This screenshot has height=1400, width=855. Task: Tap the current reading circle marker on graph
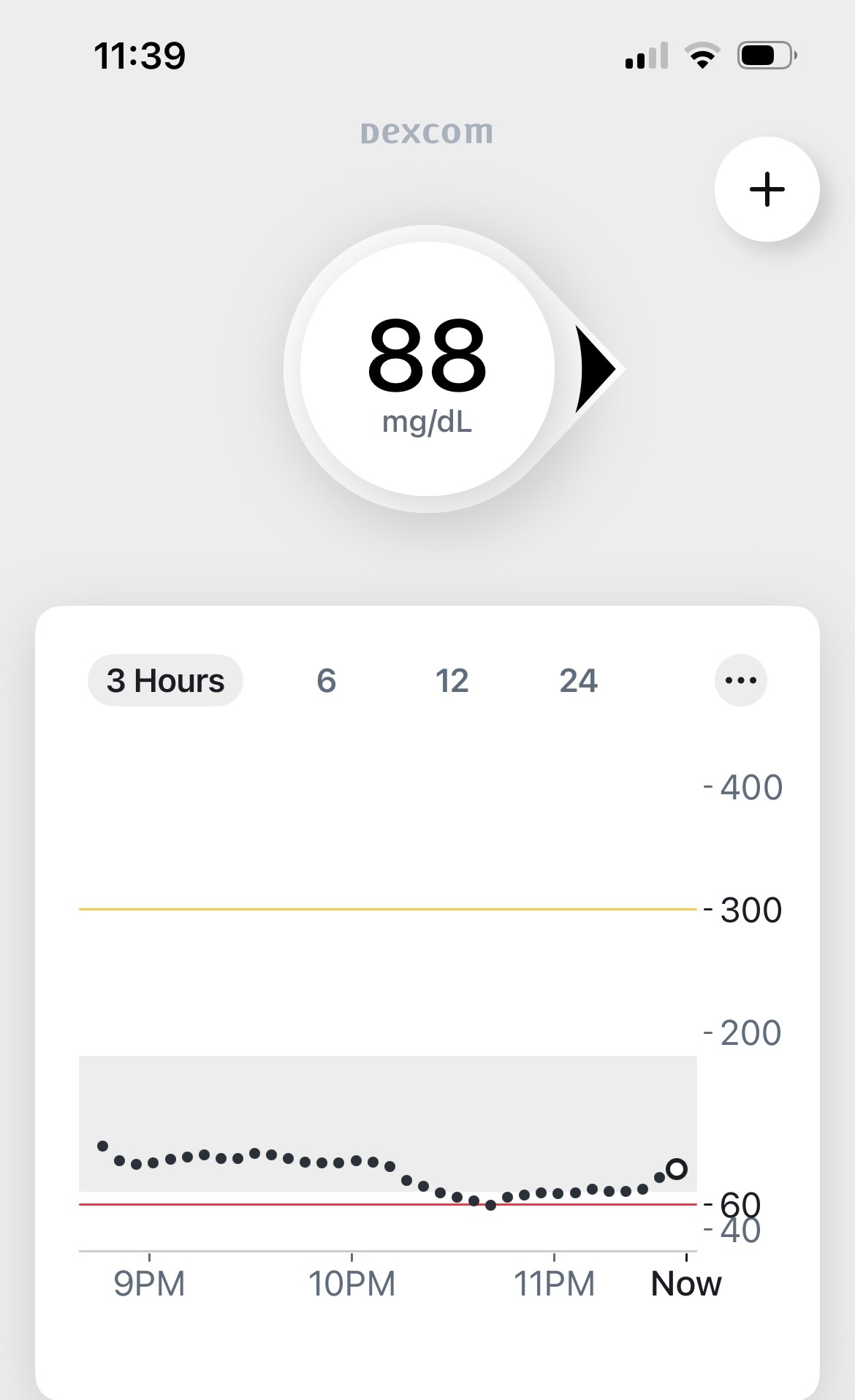click(677, 1168)
